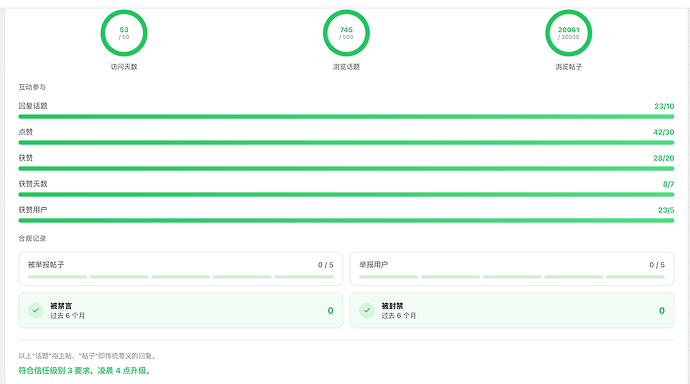The width and height of the screenshot is (690, 384).
Task: Click the 浏览话题 label
Action: (x=346, y=67)
